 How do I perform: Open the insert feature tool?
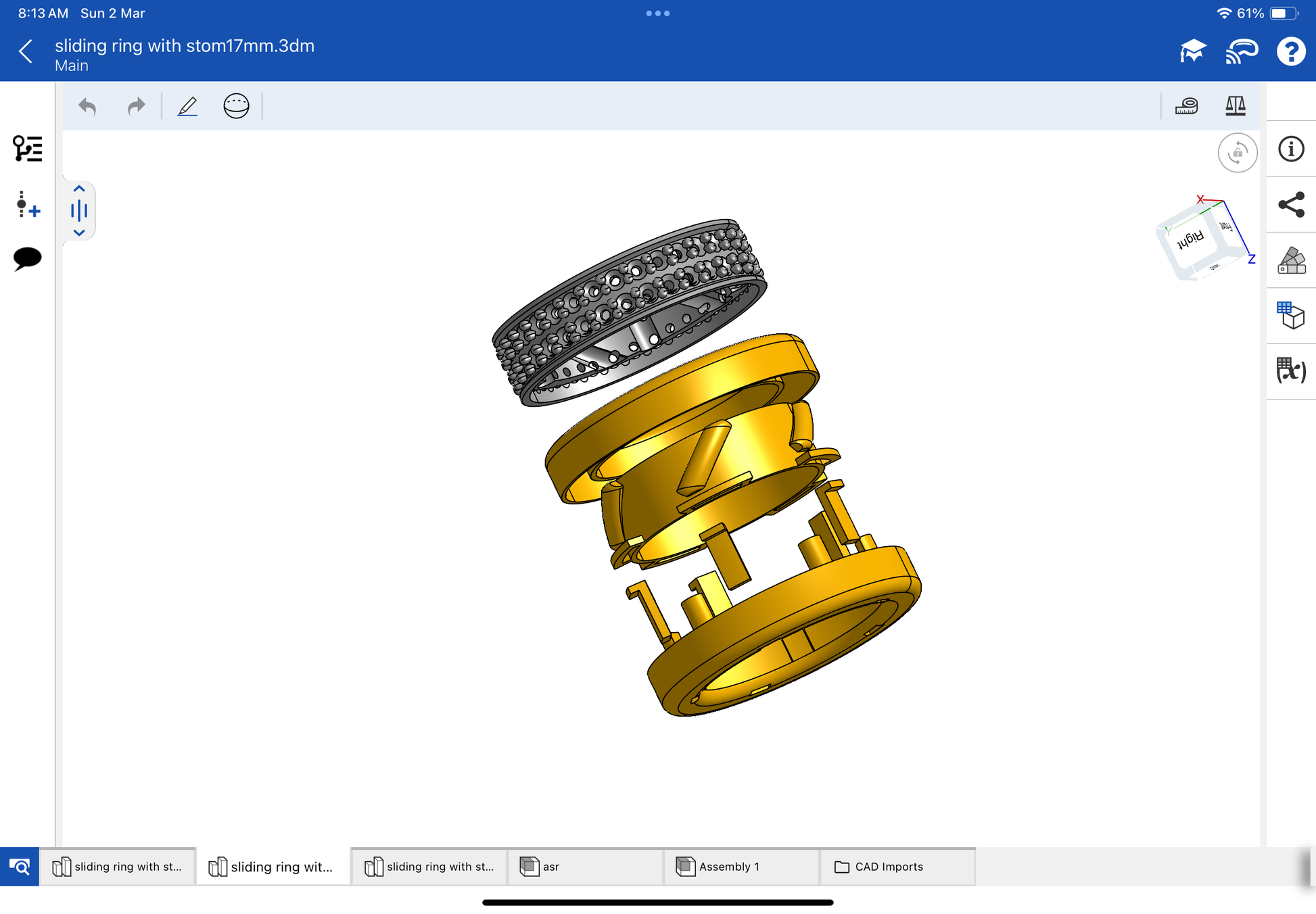coord(27,204)
